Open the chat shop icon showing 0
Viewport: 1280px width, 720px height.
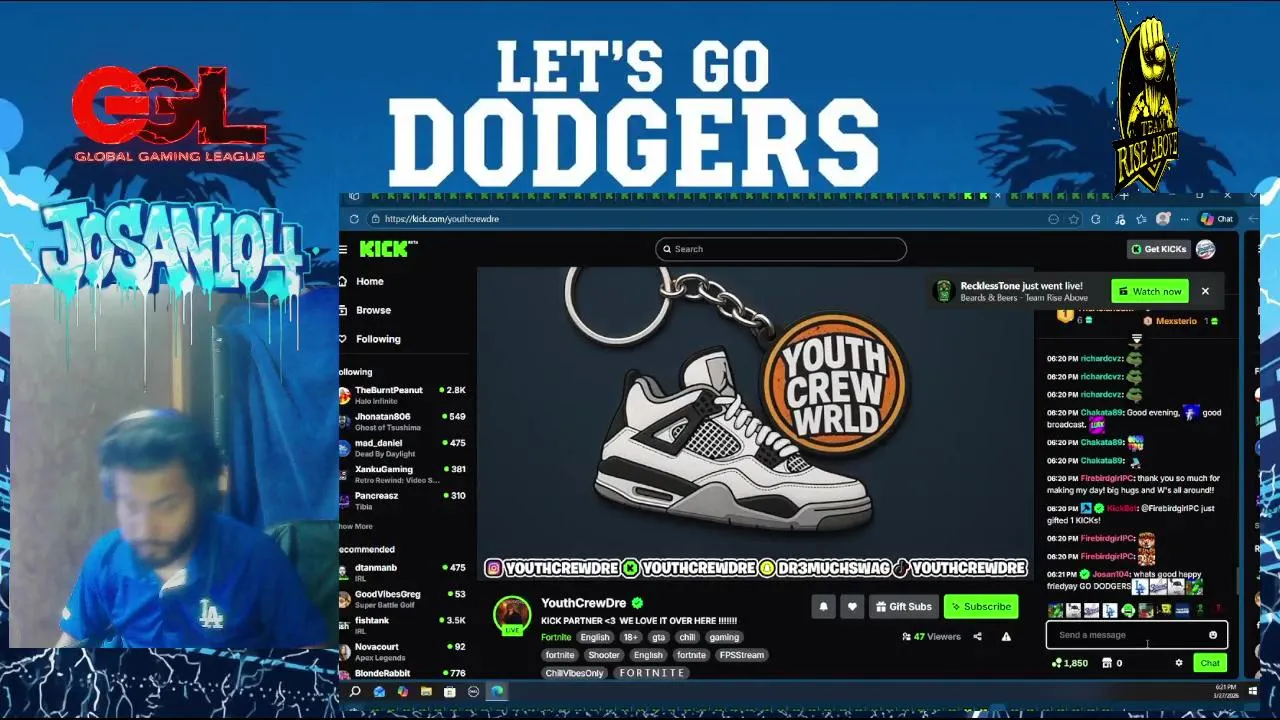pyautogui.click(x=1112, y=663)
